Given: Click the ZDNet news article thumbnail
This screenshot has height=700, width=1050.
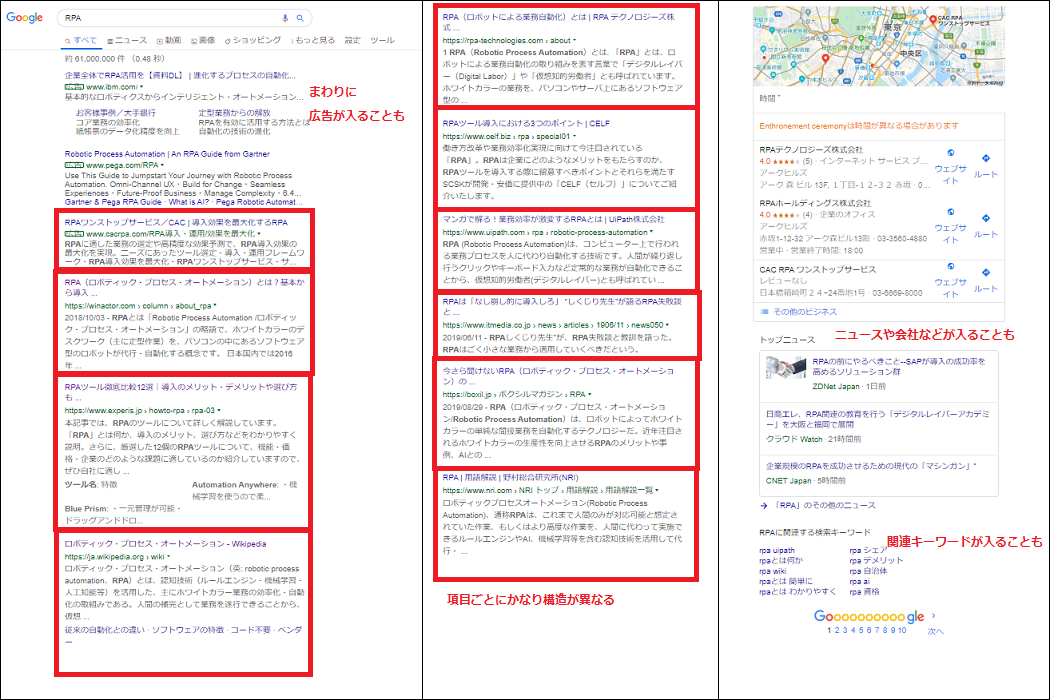Looking at the screenshot, I should click(x=786, y=367).
